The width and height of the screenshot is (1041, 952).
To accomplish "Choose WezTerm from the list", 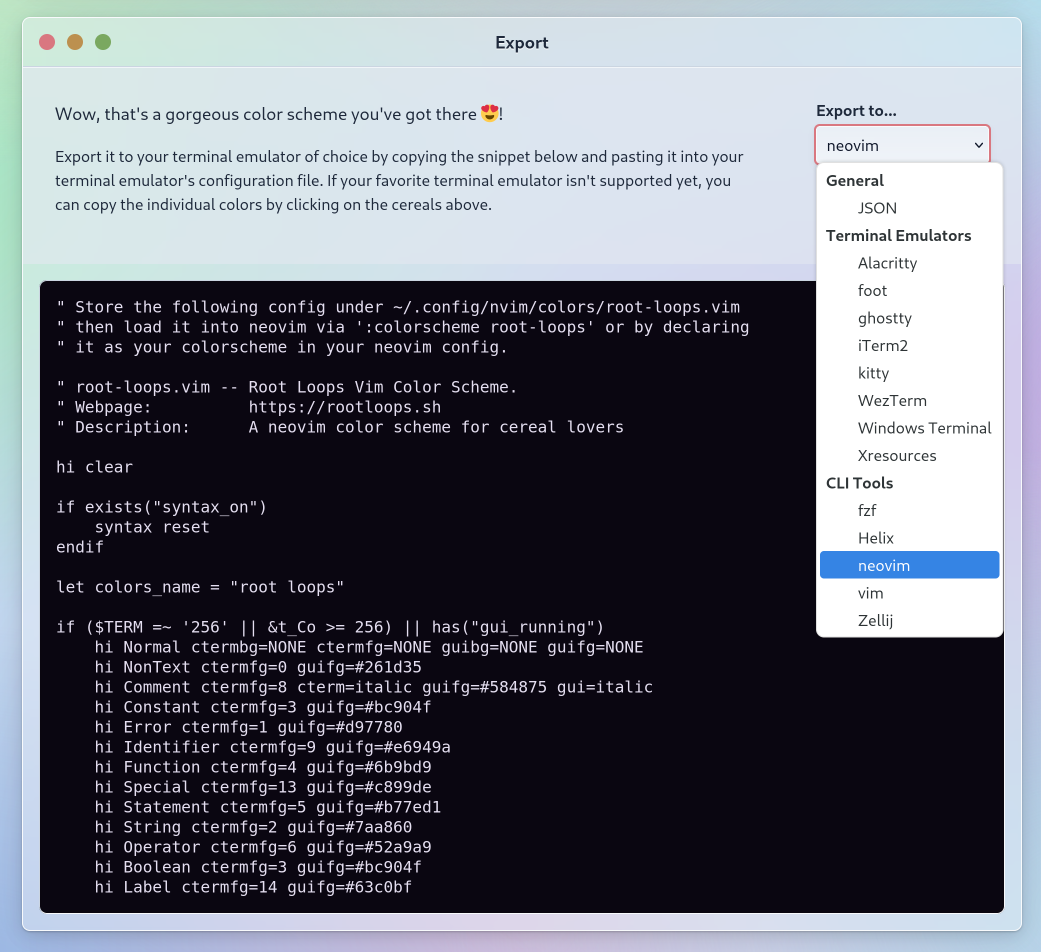I will (x=892, y=400).
